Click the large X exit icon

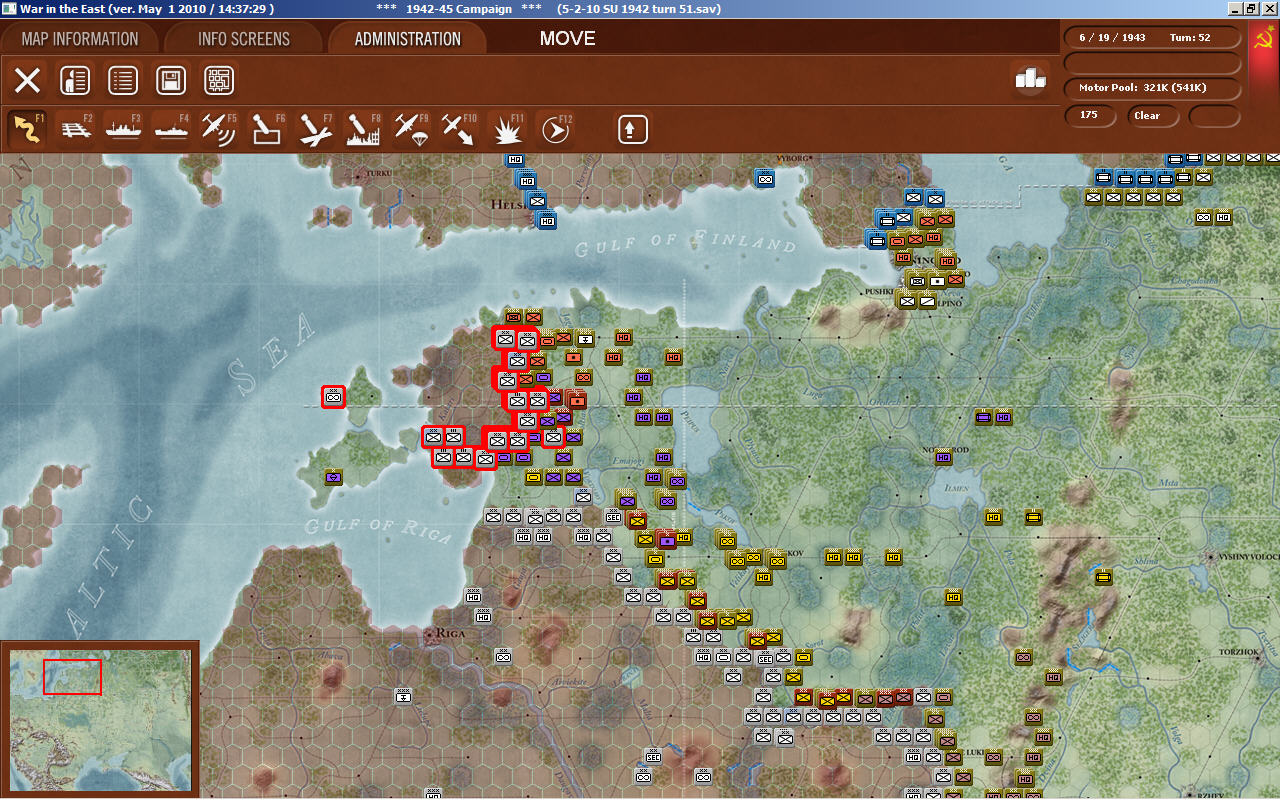coord(27,80)
